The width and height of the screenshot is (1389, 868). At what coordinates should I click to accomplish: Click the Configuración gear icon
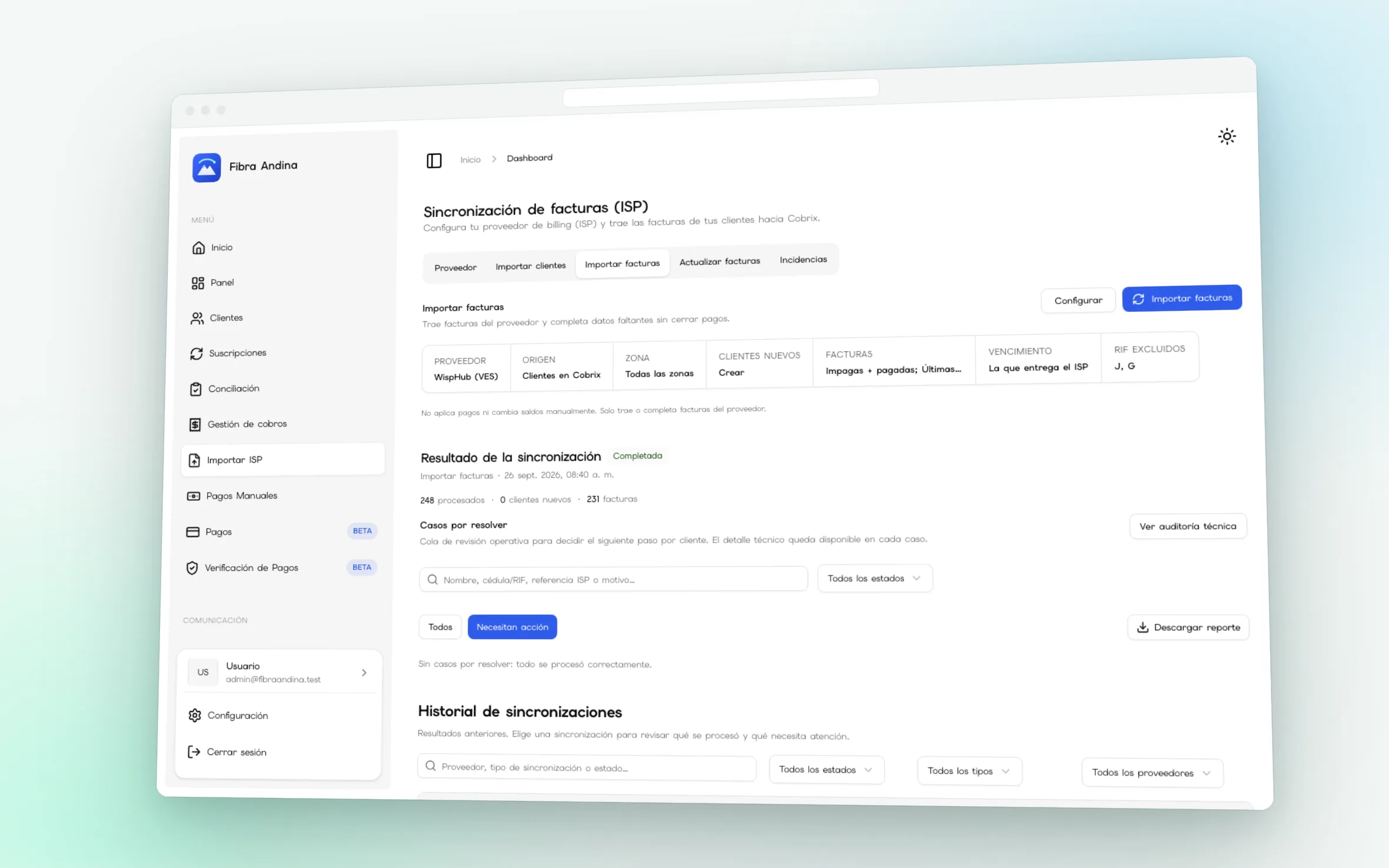click(195, 716)
